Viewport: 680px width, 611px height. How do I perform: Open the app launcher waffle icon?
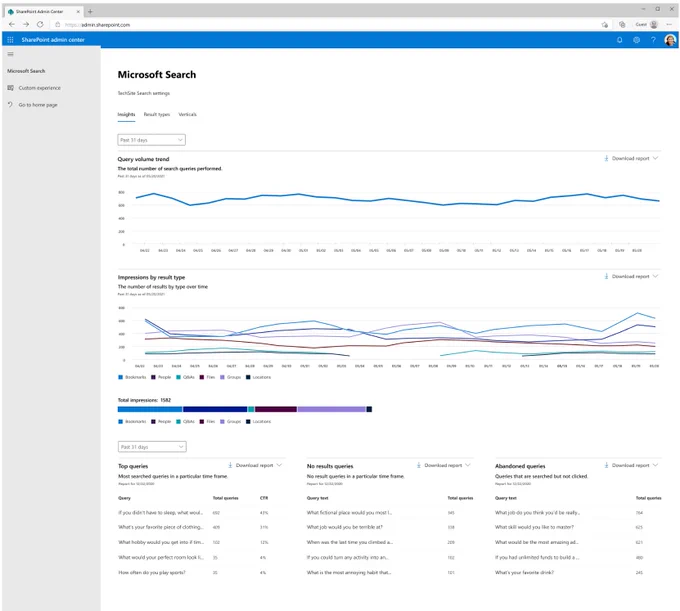(10, 39)
